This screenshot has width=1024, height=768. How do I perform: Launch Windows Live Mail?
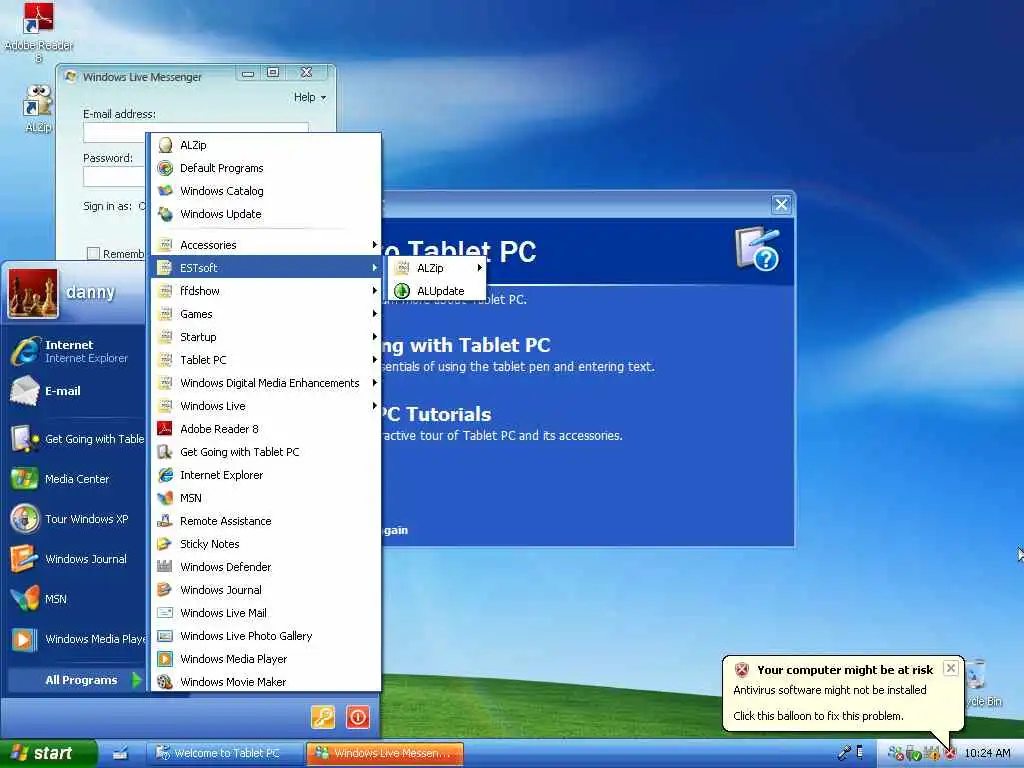pos(265,613)
